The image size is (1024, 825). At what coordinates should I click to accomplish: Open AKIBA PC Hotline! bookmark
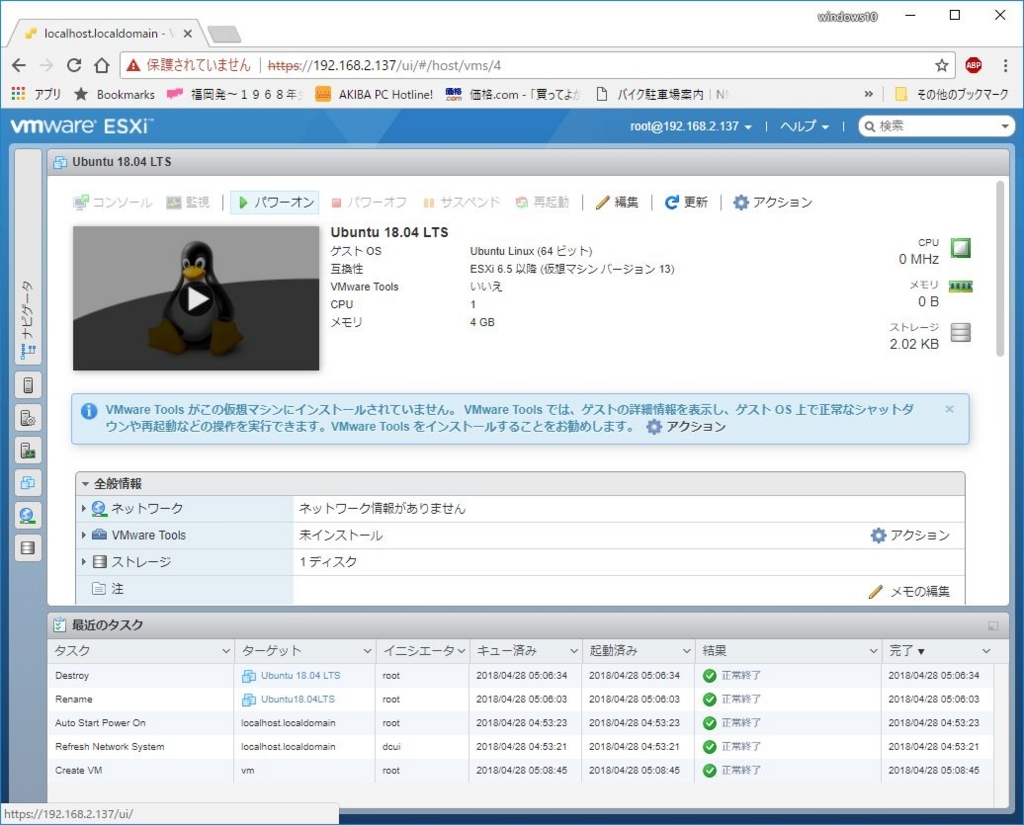pos(374,94)
